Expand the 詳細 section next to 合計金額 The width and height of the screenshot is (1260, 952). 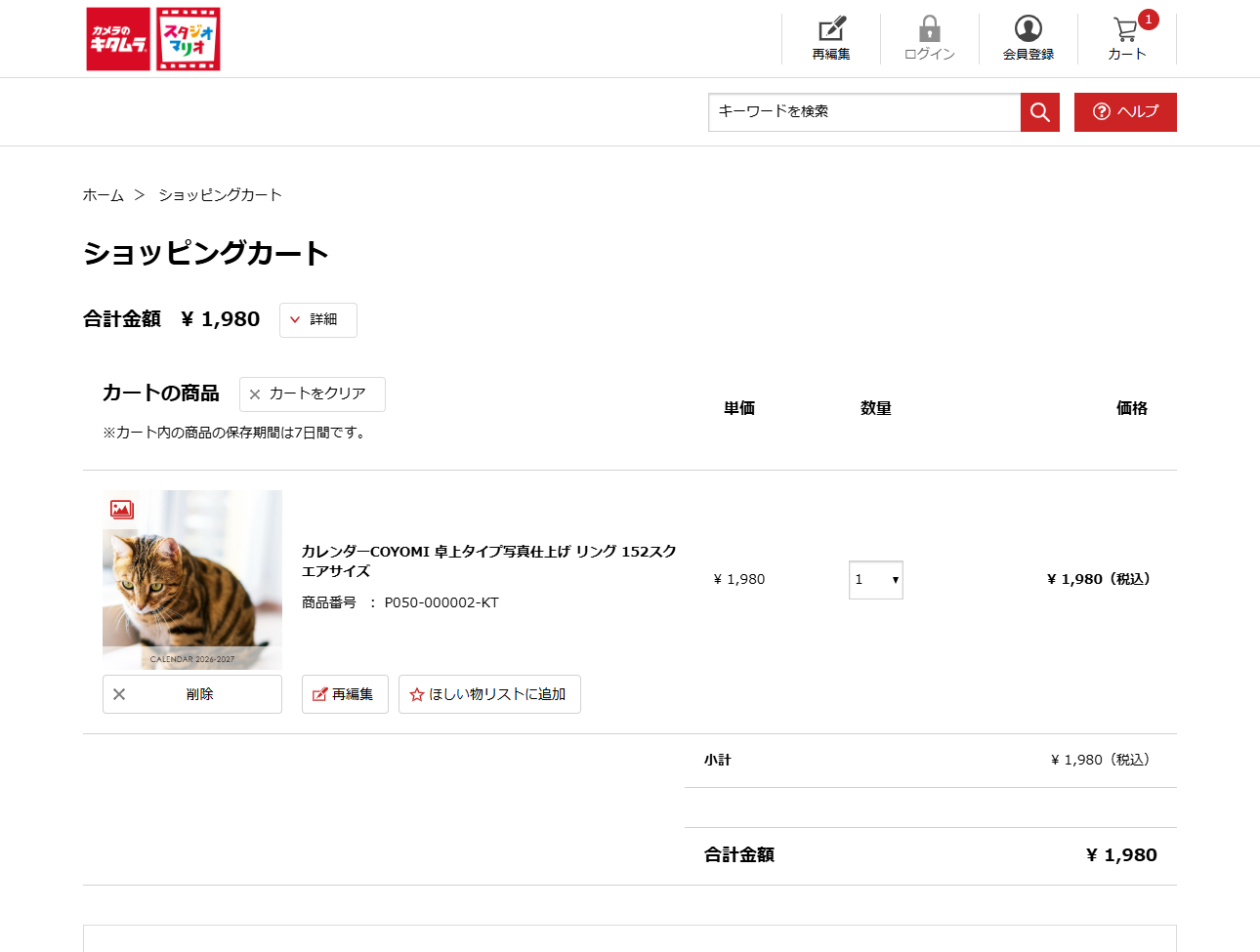pyautogui.click(x=317, y=319)
